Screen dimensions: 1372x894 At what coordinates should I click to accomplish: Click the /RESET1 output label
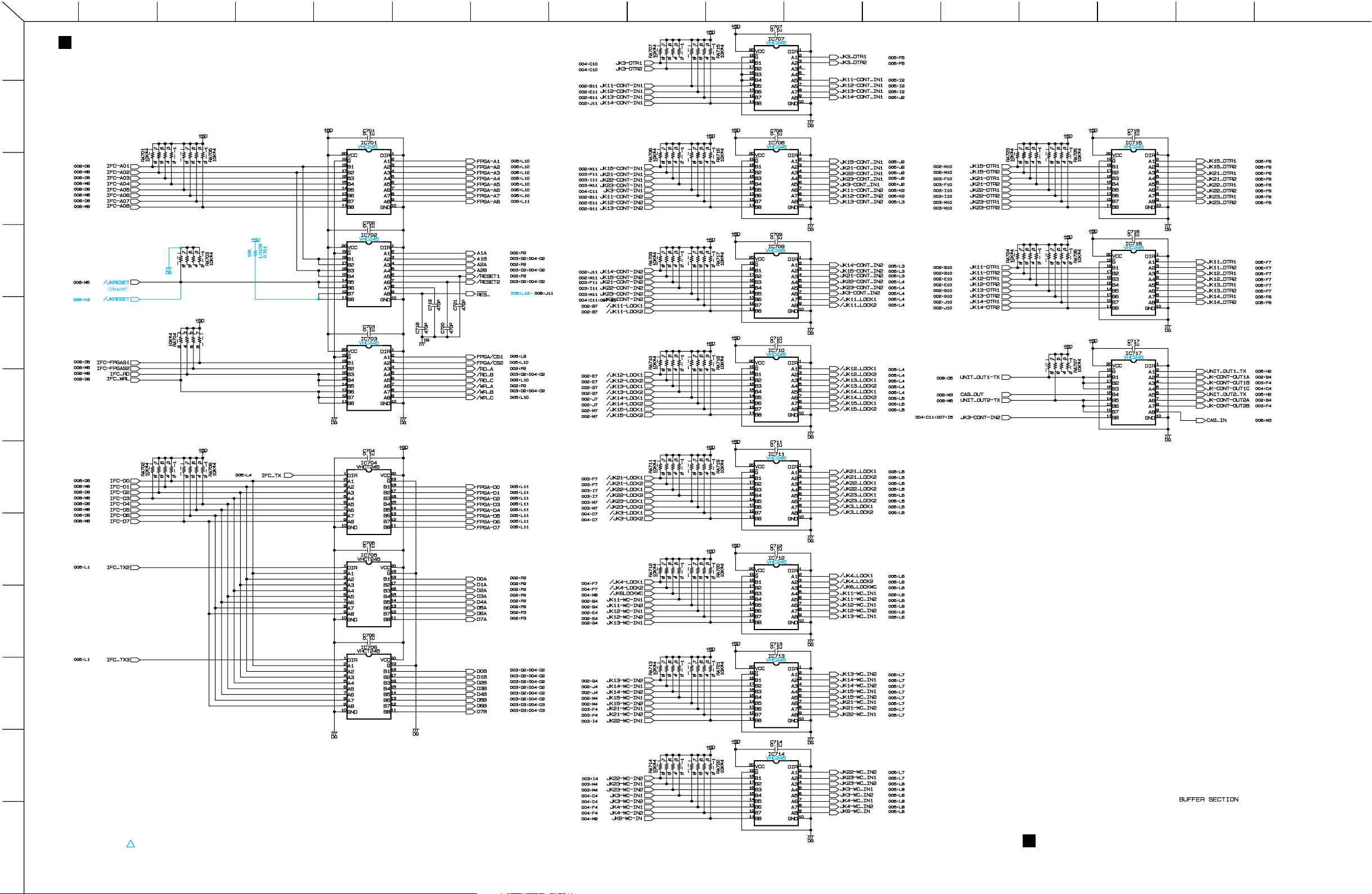tap(488, 276)
